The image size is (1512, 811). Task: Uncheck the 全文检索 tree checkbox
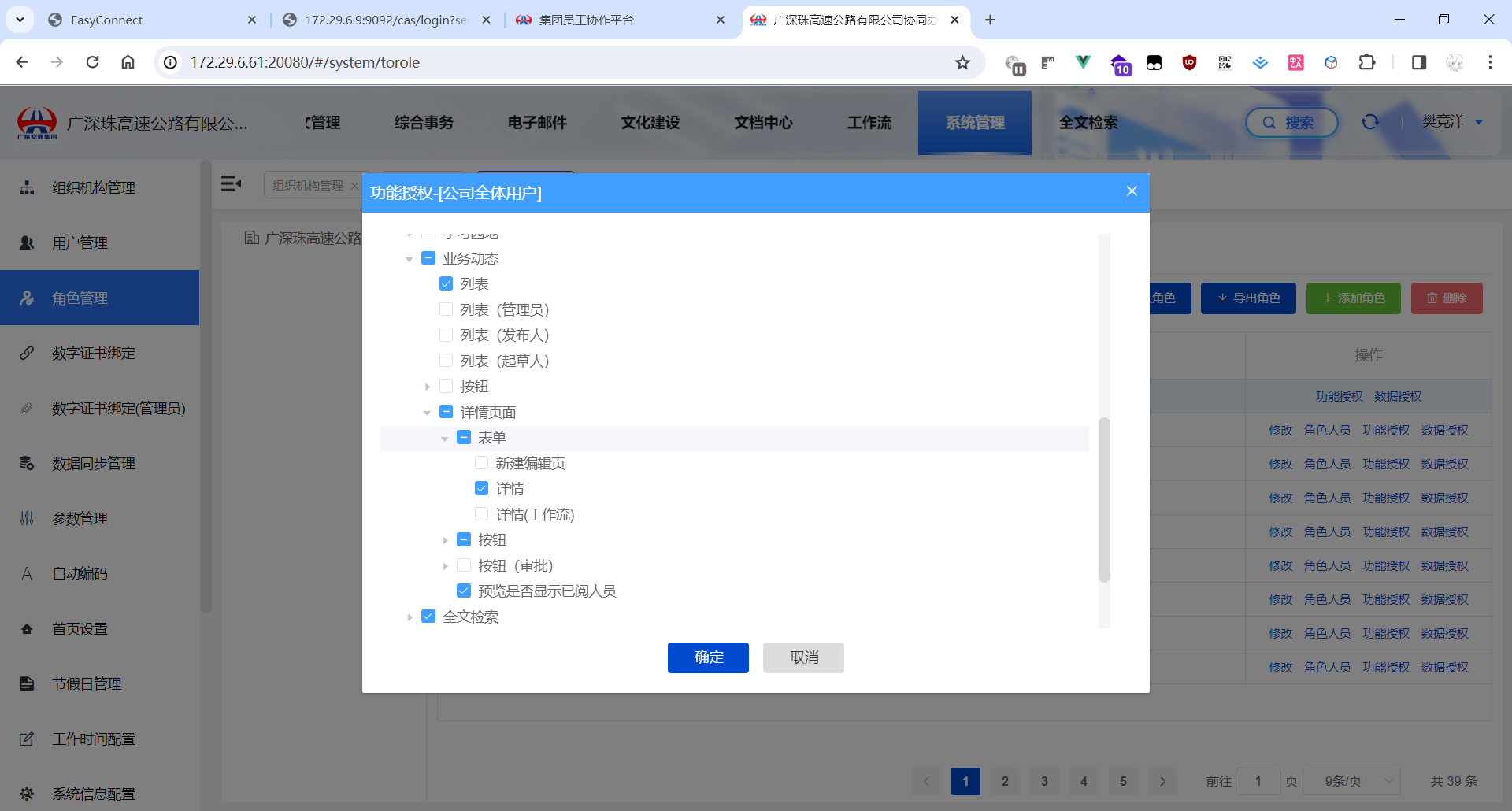(x=428, y=617)
